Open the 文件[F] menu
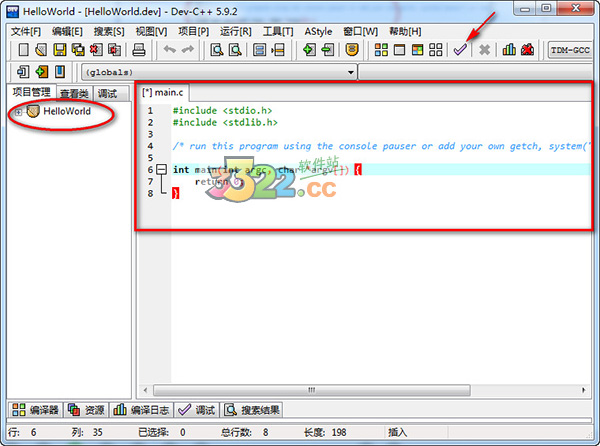 (26, 31)
